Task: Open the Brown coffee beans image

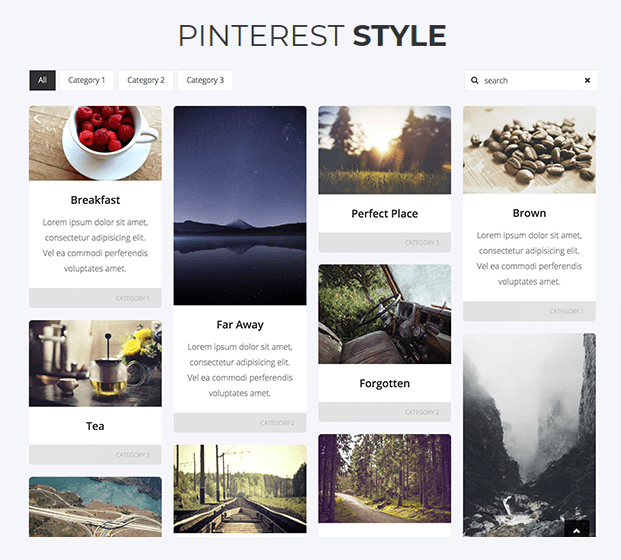Action: point(529,150)
